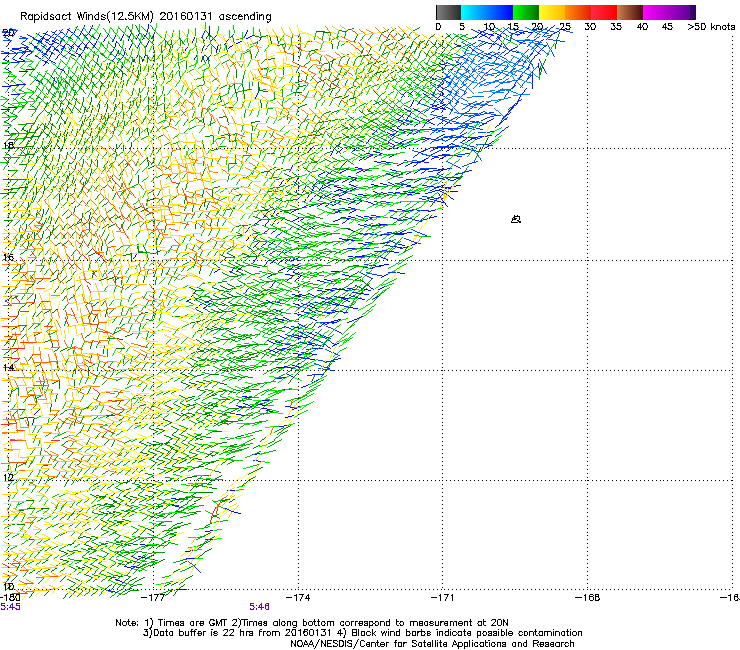This screenshot has width=740, height=650.
Task: Select the gray 0-5 knots legend swatch
Action: pyautogui.click(x=448, y=12)
